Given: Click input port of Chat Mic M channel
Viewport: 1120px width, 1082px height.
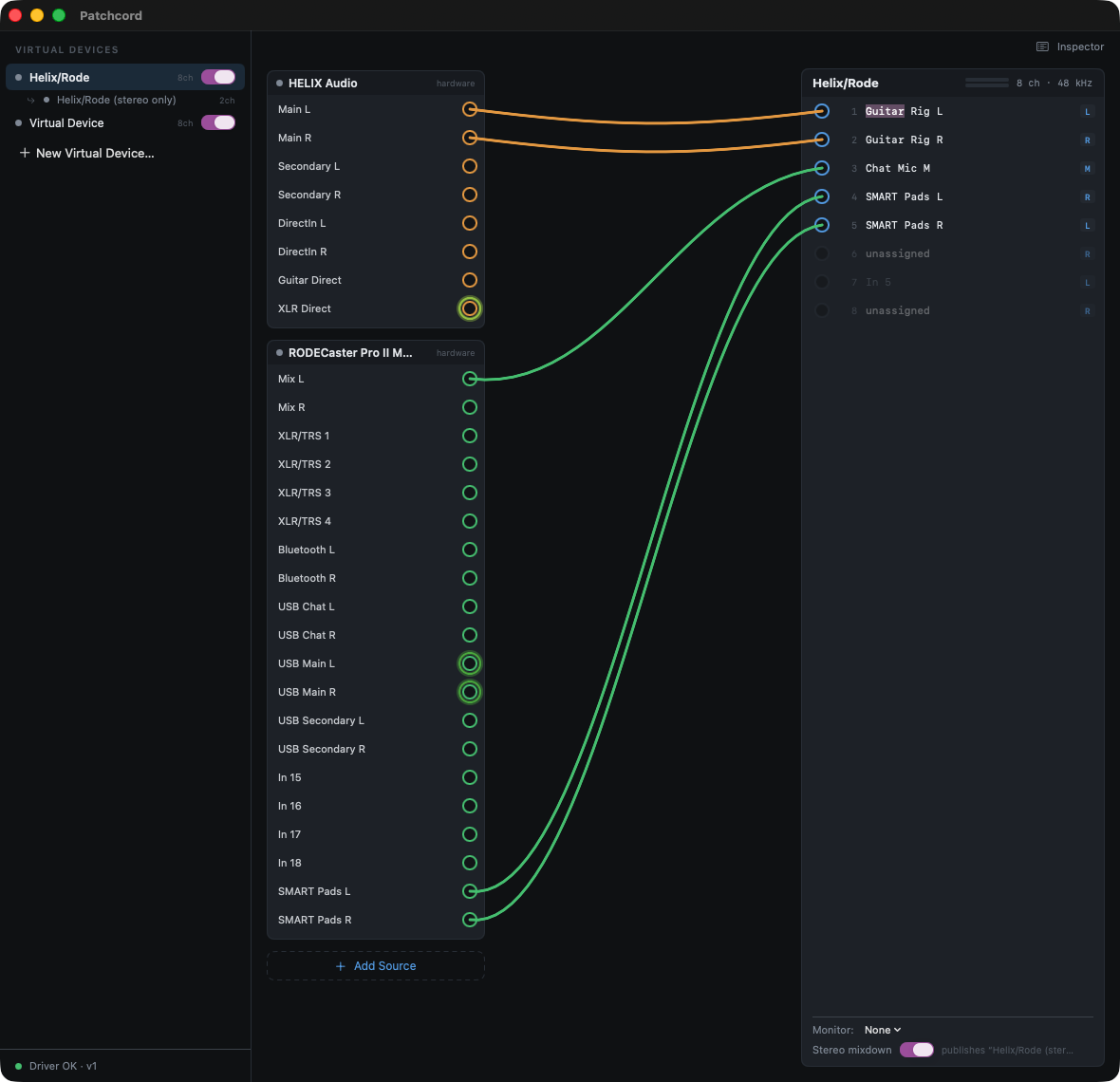Looking at the screenshot, I should (821, 169).
